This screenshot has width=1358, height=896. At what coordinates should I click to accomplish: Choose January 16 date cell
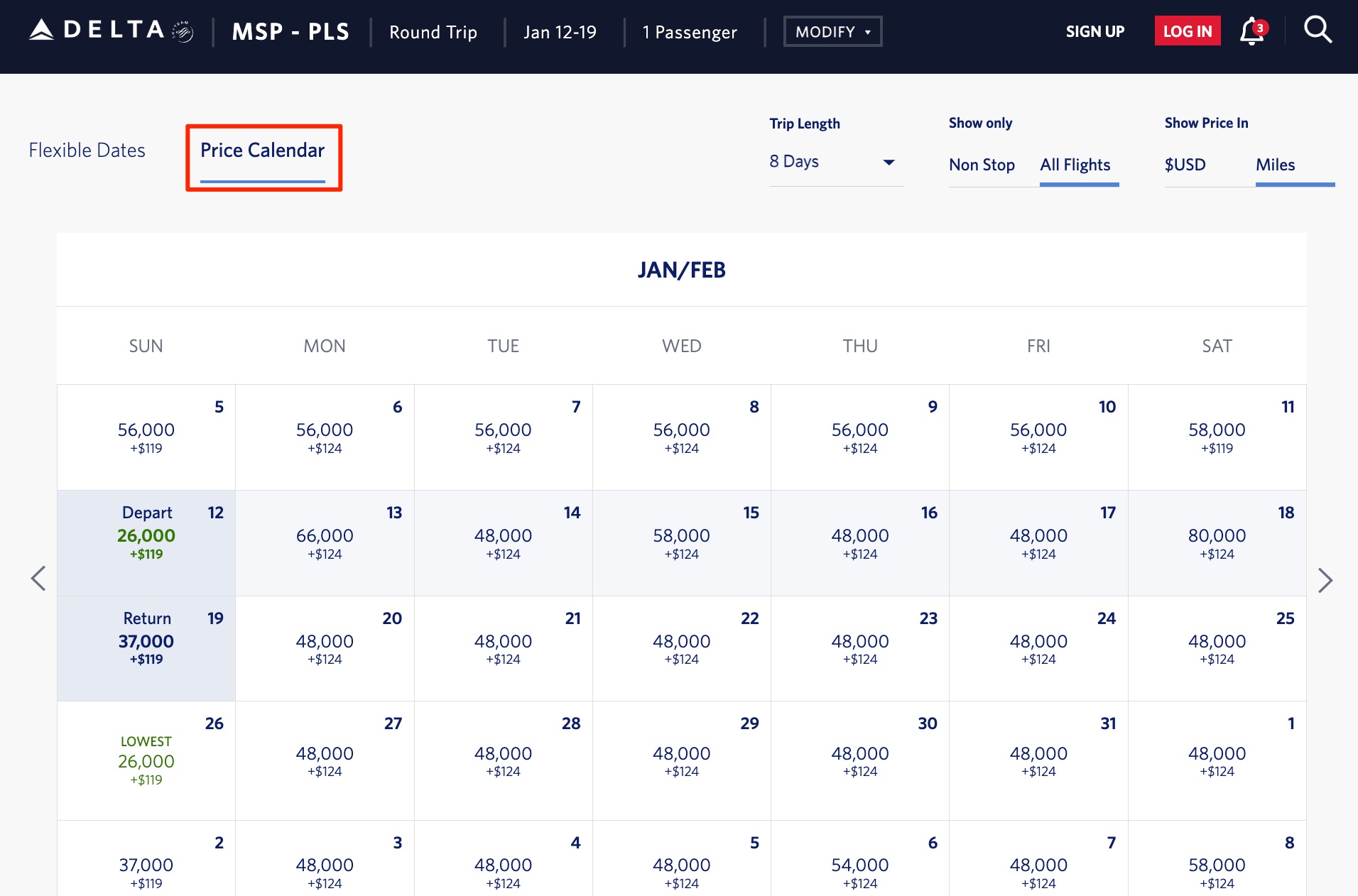click(x=859, y=542)
